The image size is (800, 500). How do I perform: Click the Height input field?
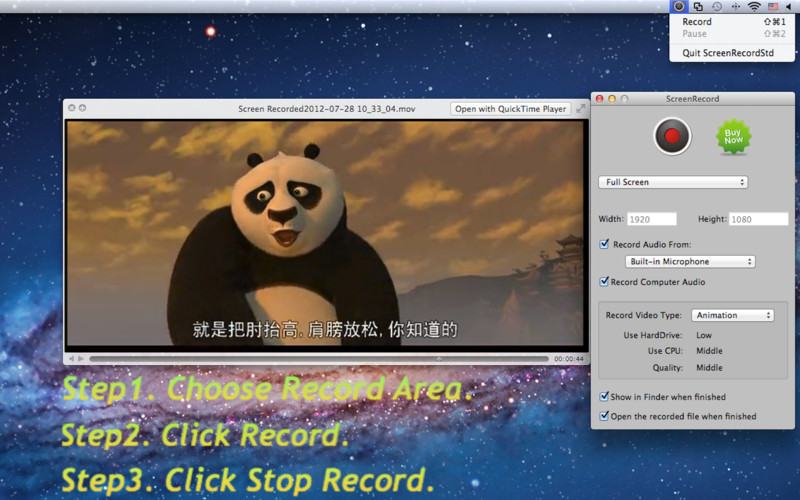pyautogui.click(x=758, y=219)
